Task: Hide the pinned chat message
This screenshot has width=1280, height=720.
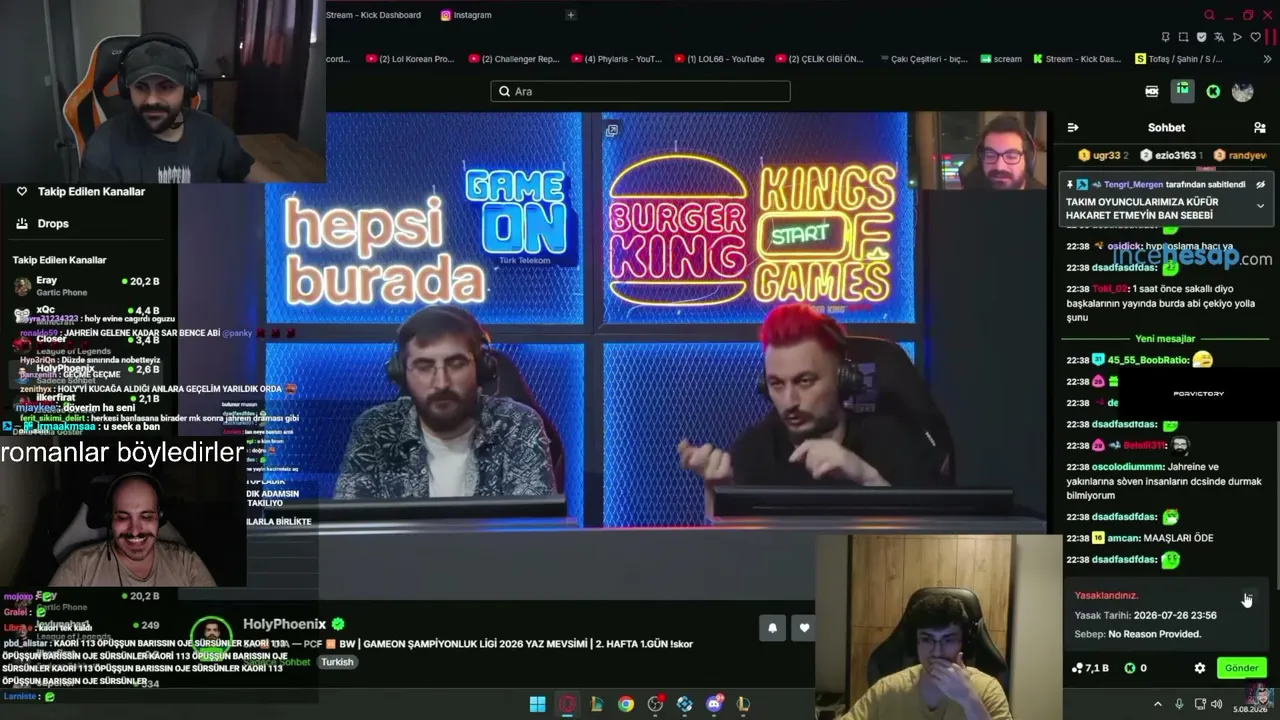Action: (1260, 185)
